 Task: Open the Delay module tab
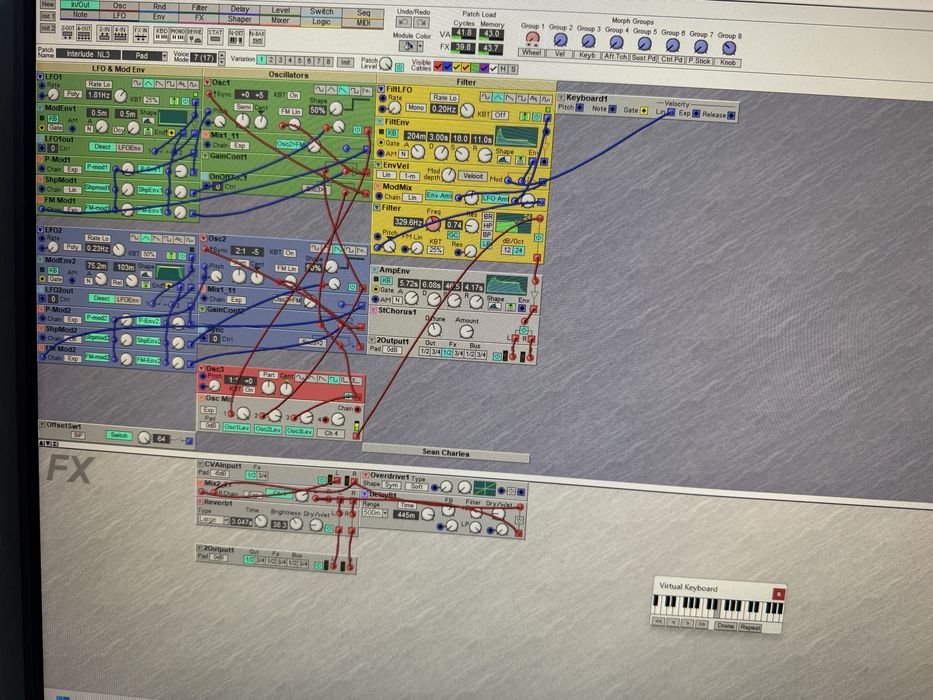click(240, 9)
